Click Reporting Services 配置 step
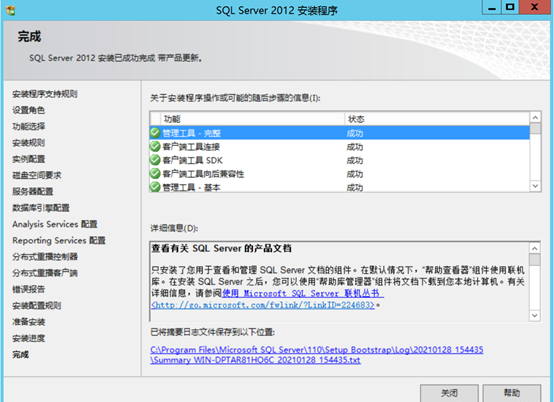This screenshot has height=402, width=554. click(59, 240)
